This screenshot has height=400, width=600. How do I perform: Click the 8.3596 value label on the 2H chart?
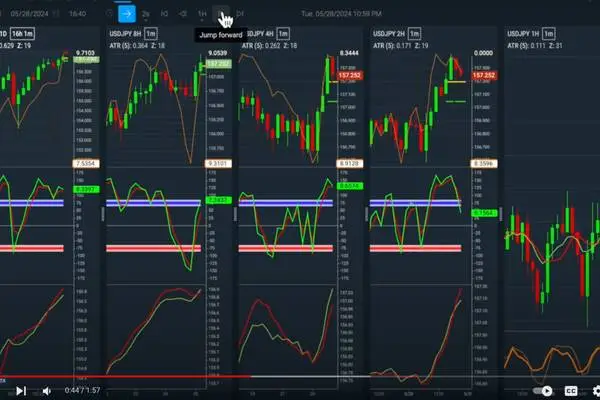[x=484, y=164]
